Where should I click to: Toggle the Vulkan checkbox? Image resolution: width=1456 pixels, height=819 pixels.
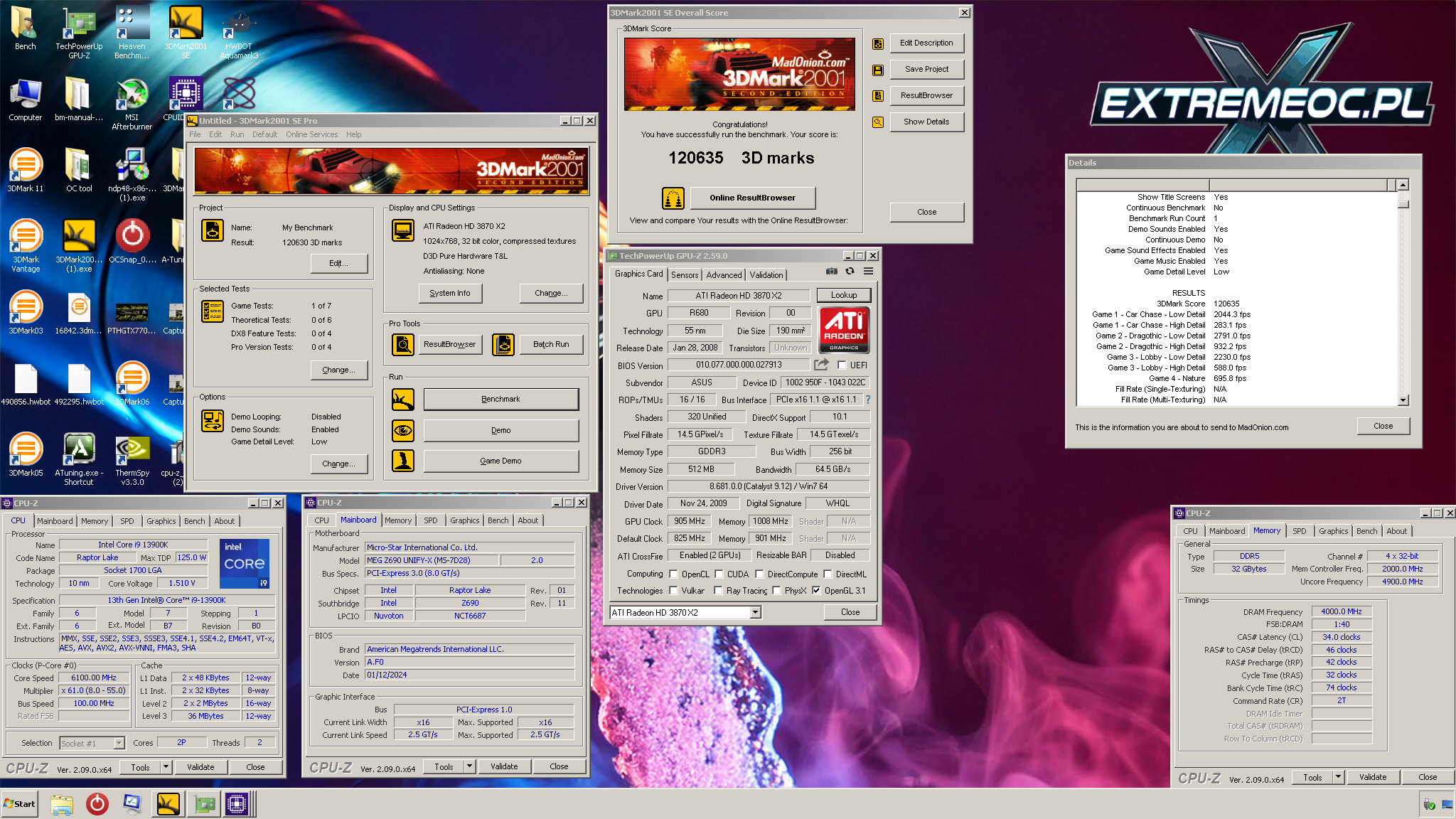(x=673, y=591)
